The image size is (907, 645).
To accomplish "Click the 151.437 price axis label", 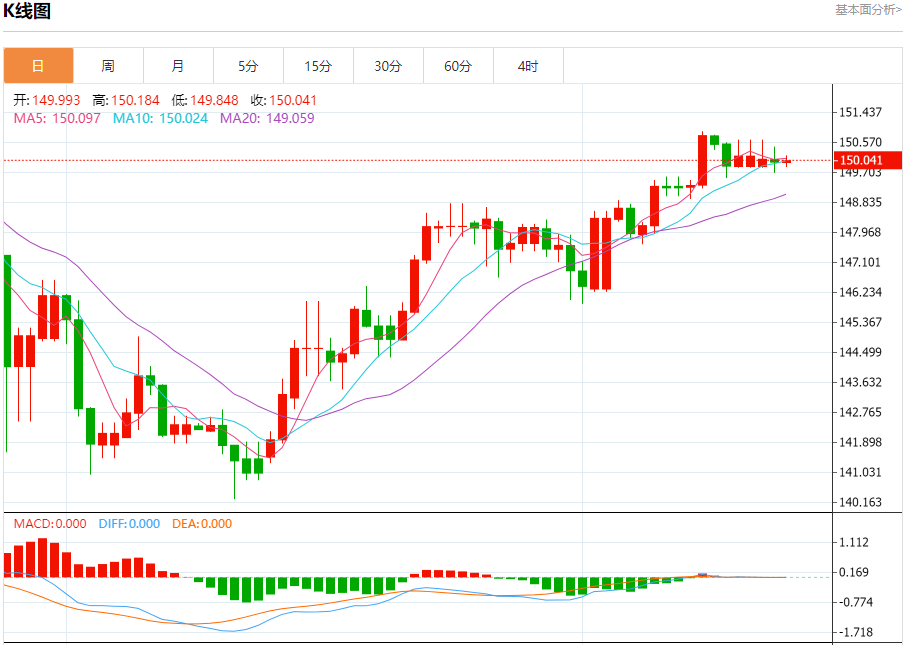I will pos(861,112).
